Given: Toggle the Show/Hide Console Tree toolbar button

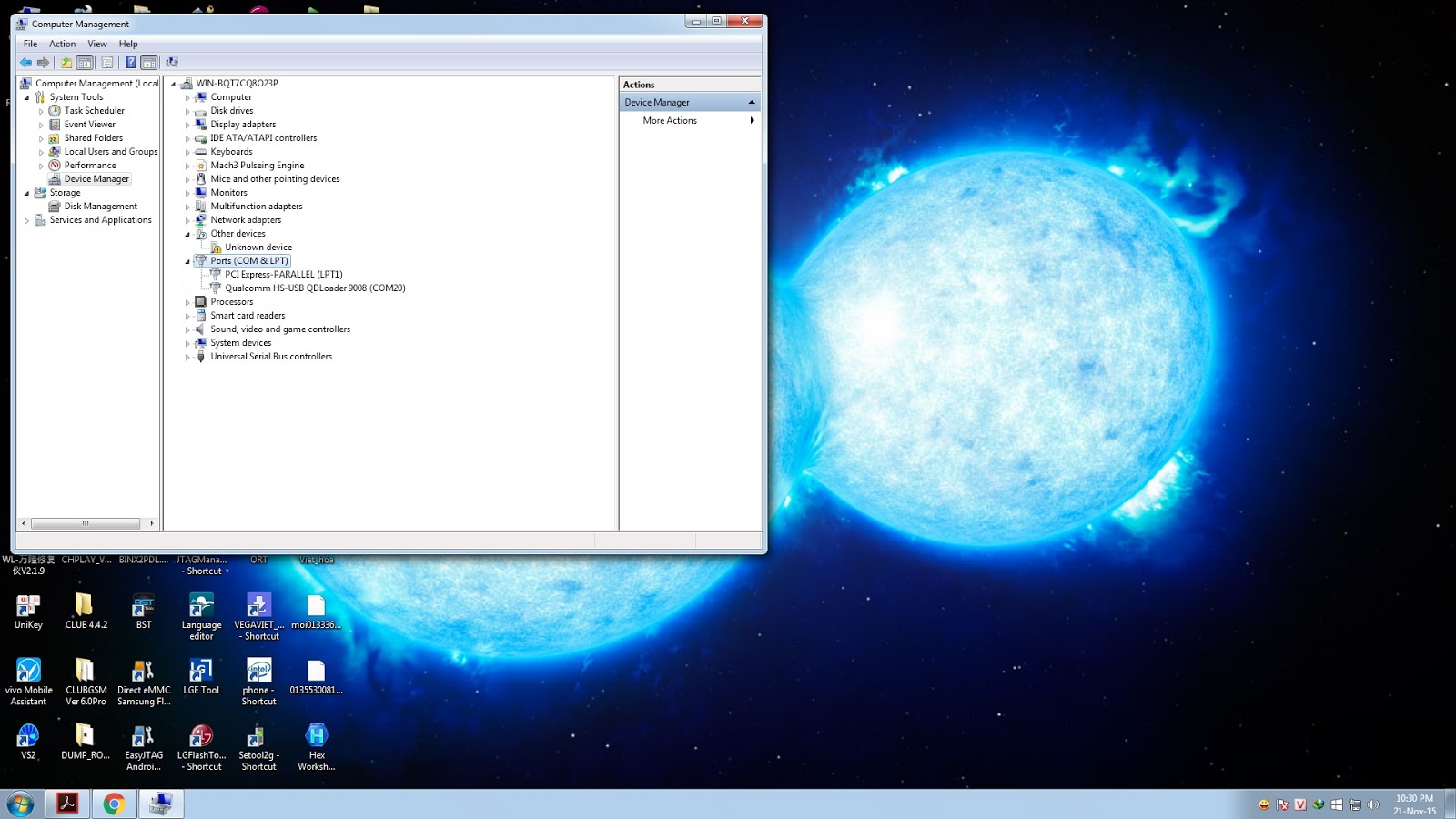Looking at the screenshot, I should [85, 63].
